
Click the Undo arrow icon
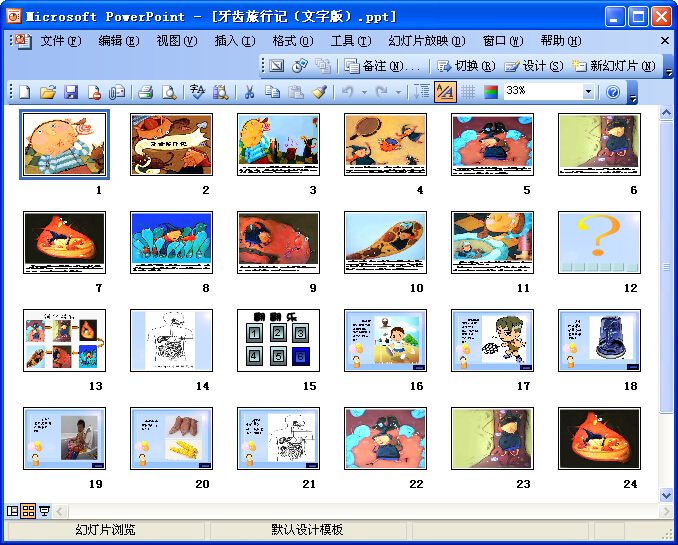pos(348,92)
